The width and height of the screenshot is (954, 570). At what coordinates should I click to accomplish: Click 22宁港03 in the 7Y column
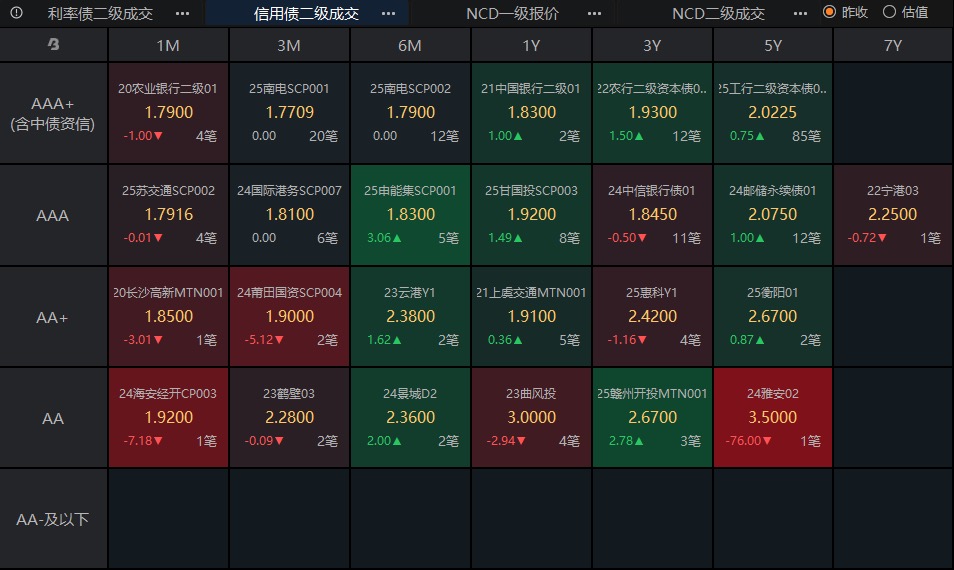[893, 191]
